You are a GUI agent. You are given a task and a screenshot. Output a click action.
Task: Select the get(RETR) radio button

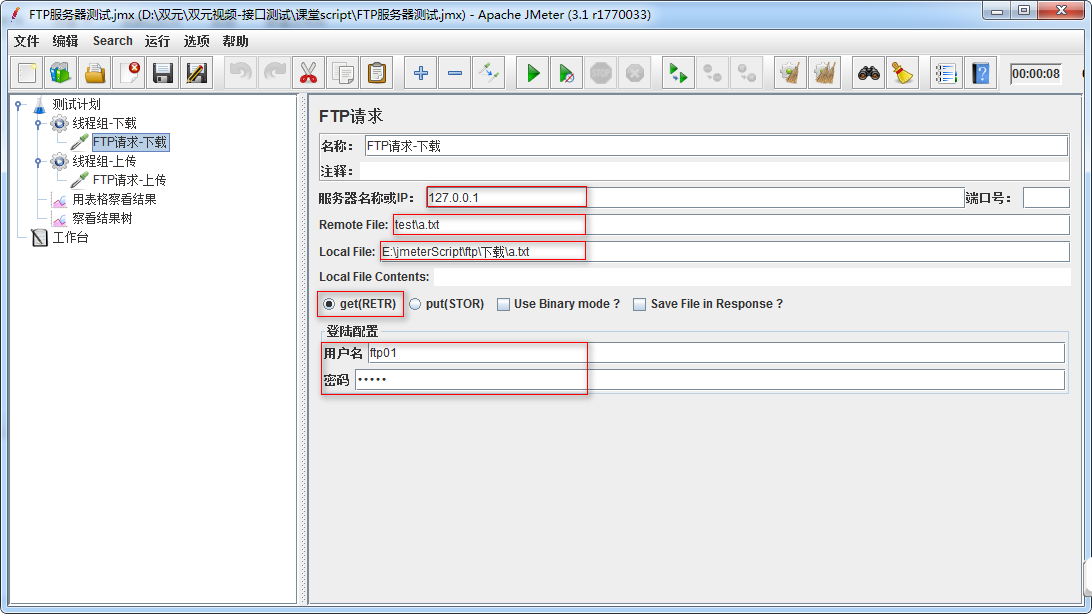click(329, 304)
